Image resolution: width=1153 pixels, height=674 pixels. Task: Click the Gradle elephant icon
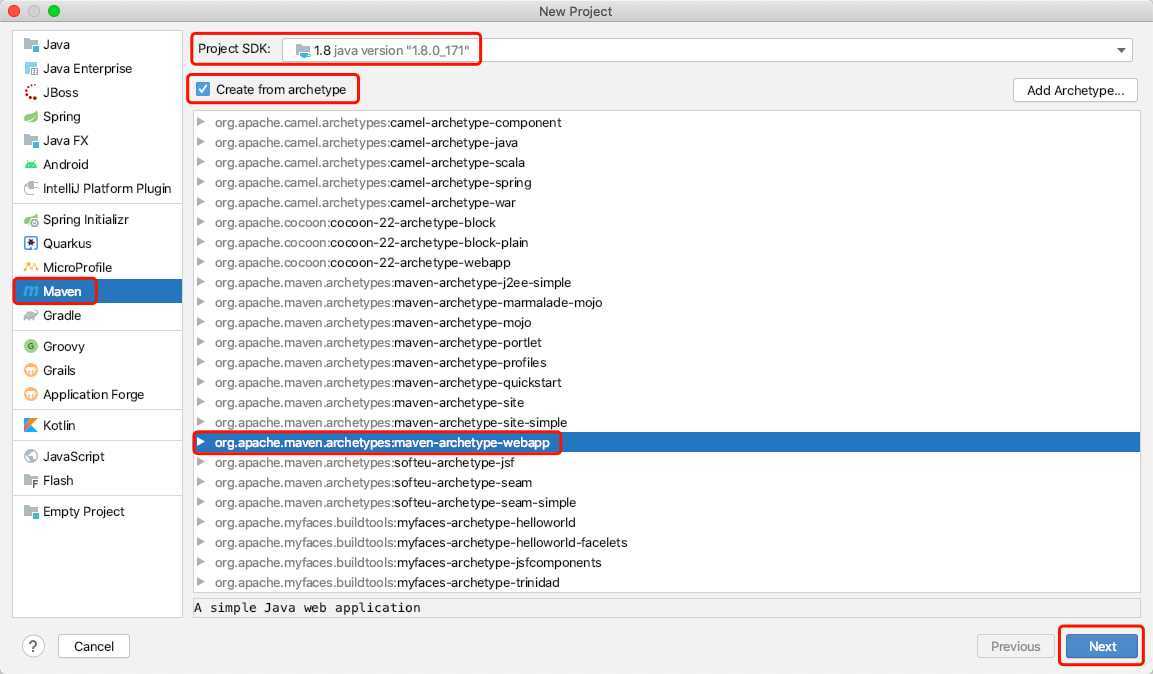[x=31, y=315]
